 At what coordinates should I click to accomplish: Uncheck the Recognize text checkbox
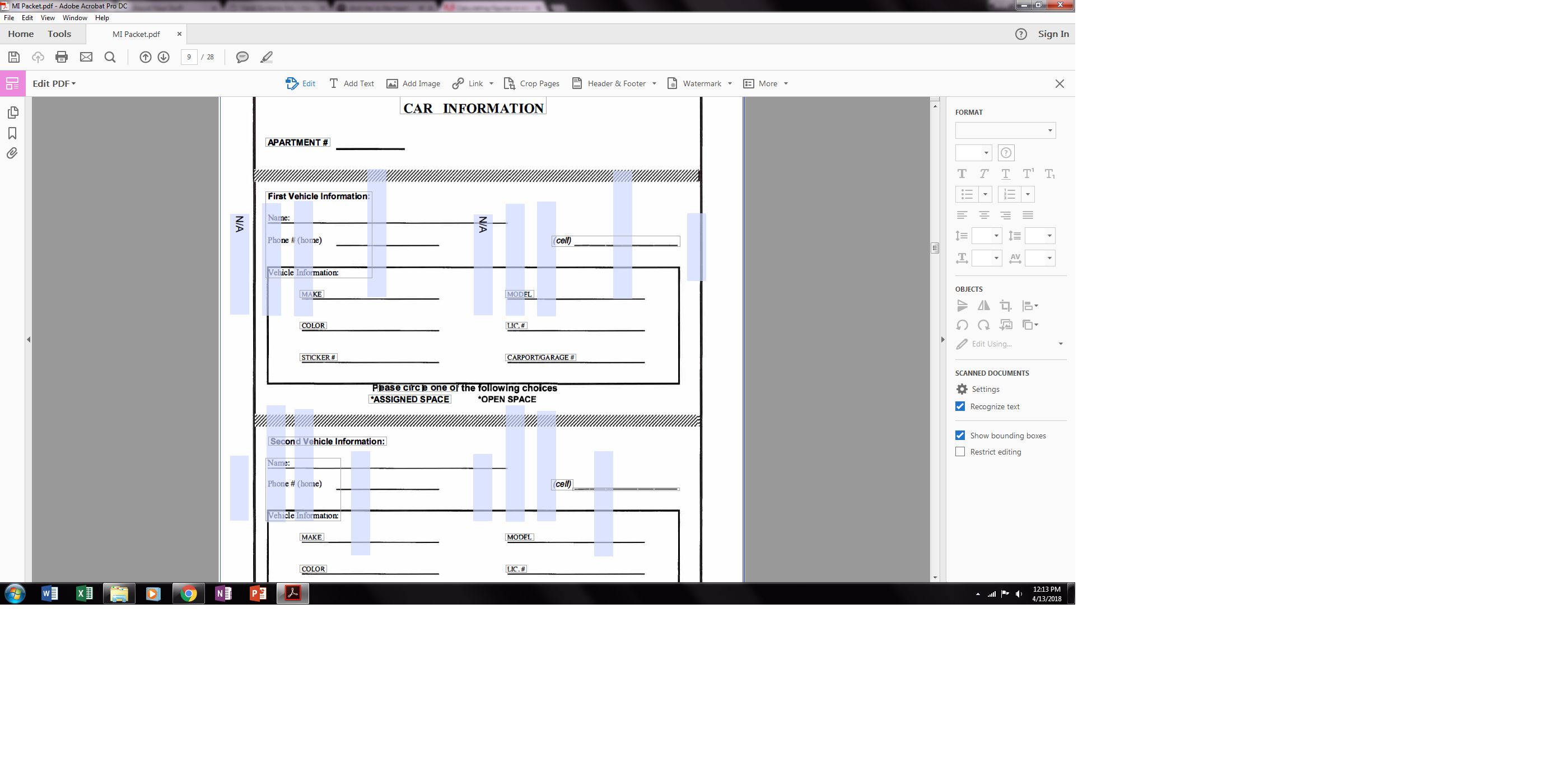pyautogui.click(x=960, y=406)
